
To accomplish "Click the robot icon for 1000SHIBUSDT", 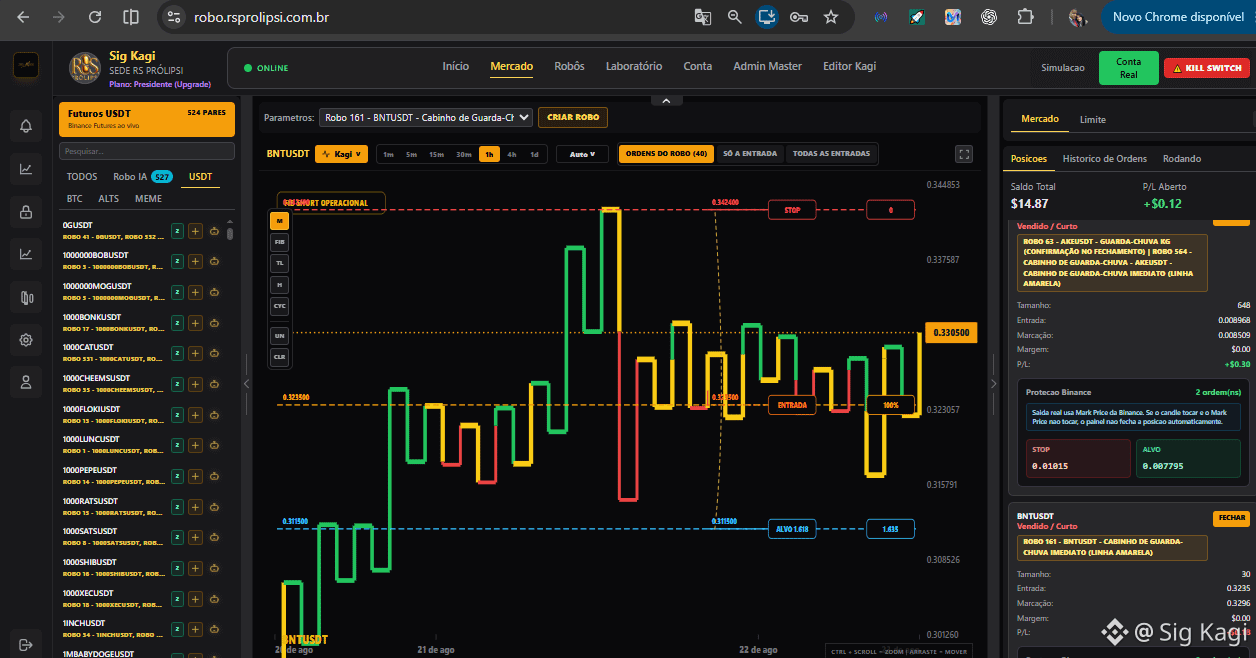I will (214, 568).
